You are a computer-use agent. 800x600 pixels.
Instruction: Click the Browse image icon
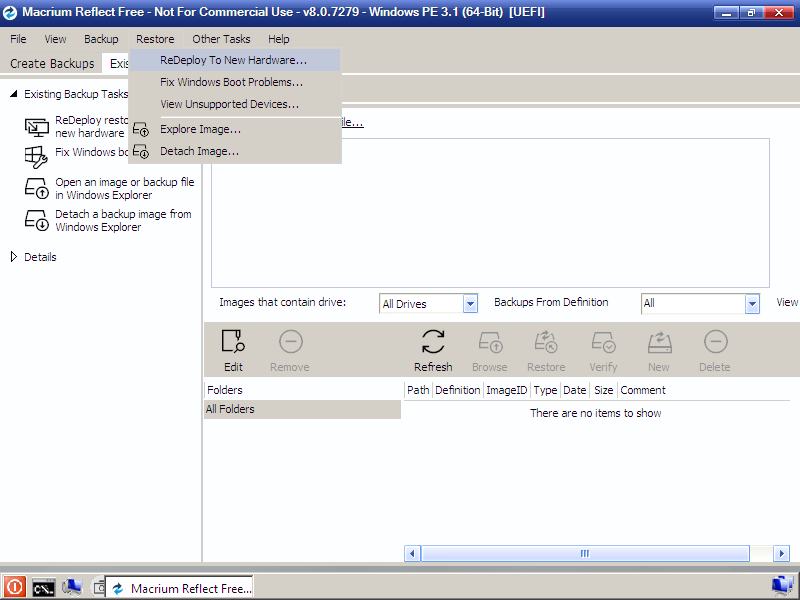[x=490, y=342]
